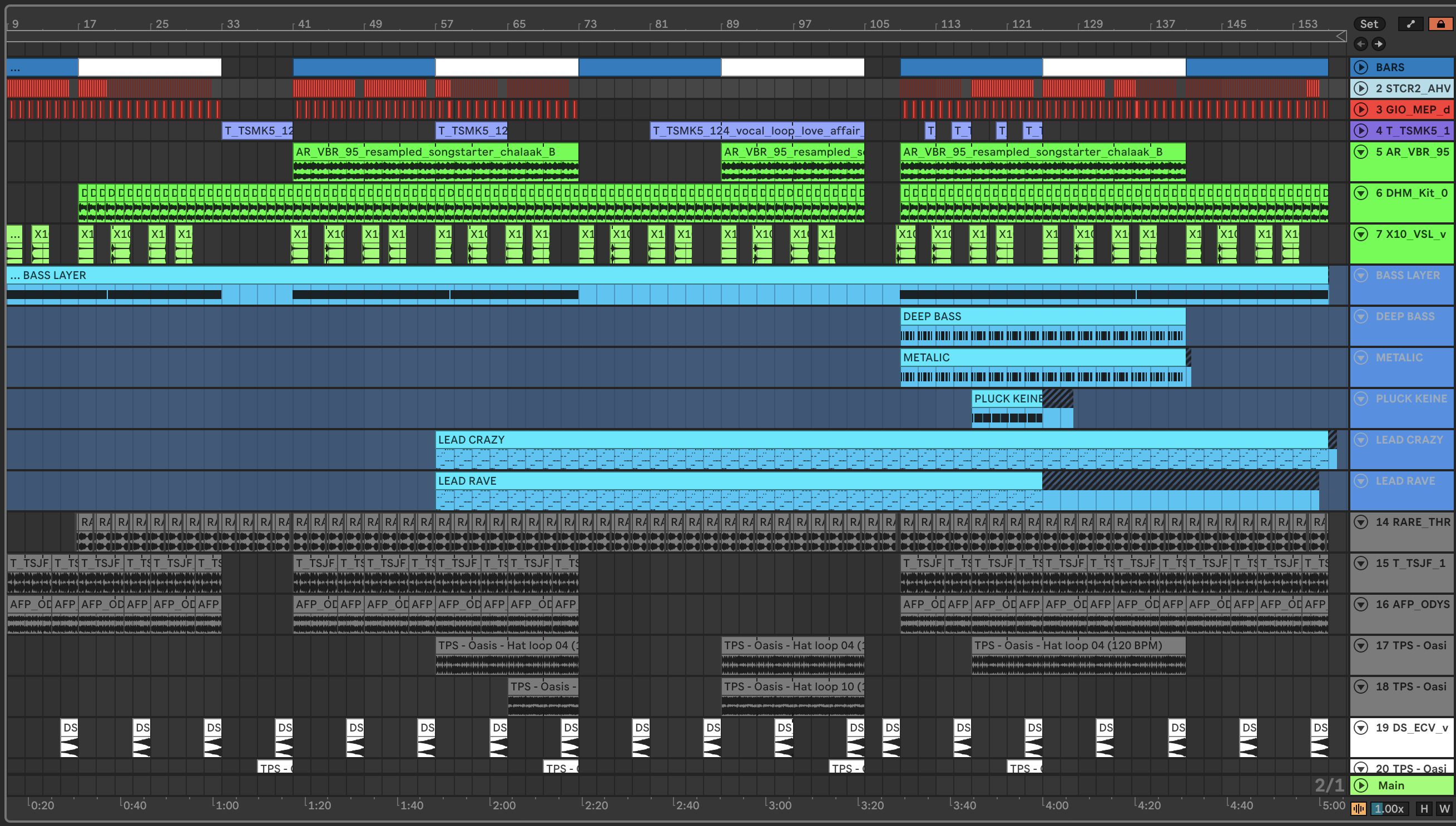Click the 4 T_TSMK5 track circle icon

[x=1361, y=131]
